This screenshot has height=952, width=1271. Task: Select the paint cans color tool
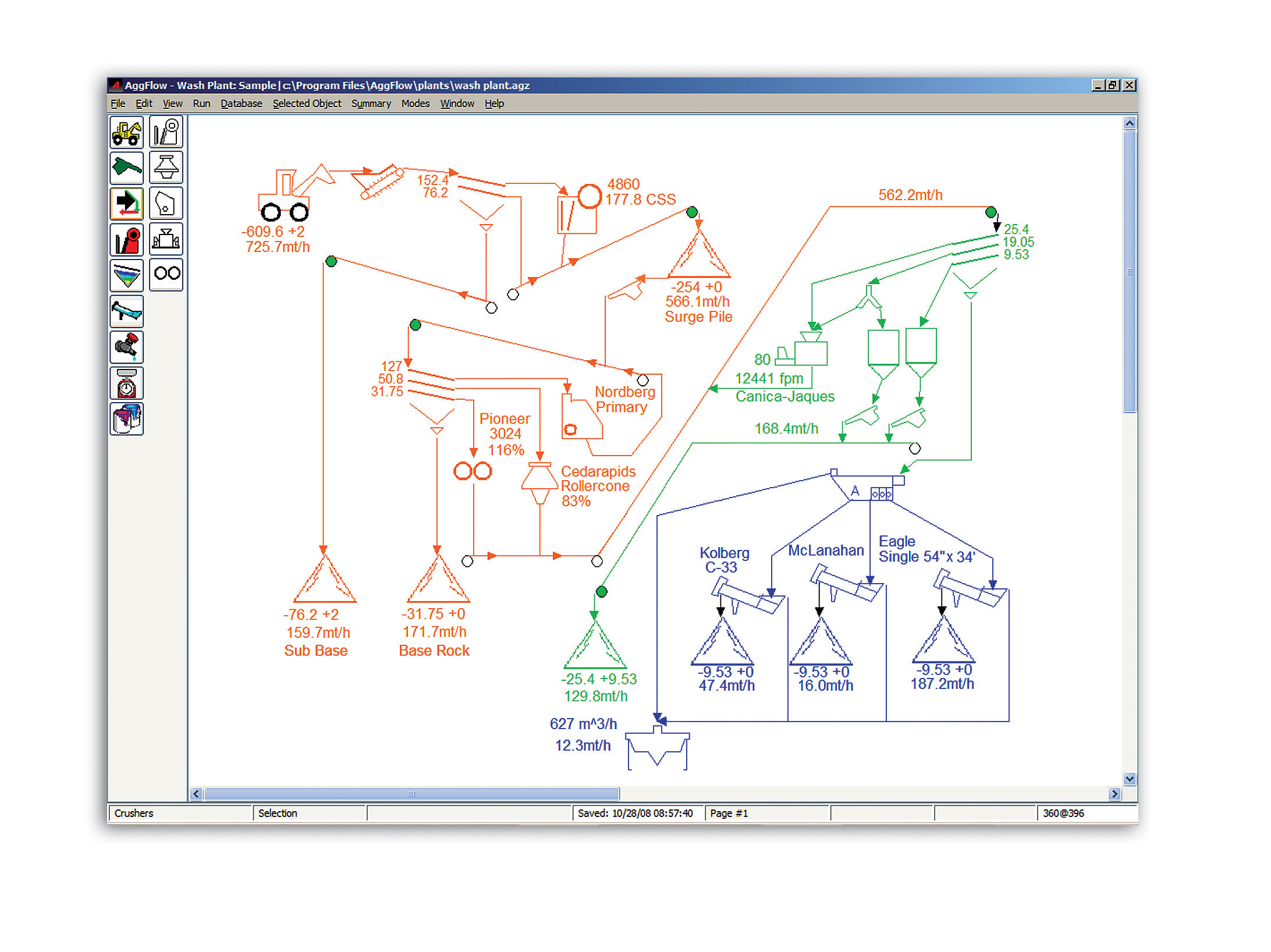[x=127, y=418]
